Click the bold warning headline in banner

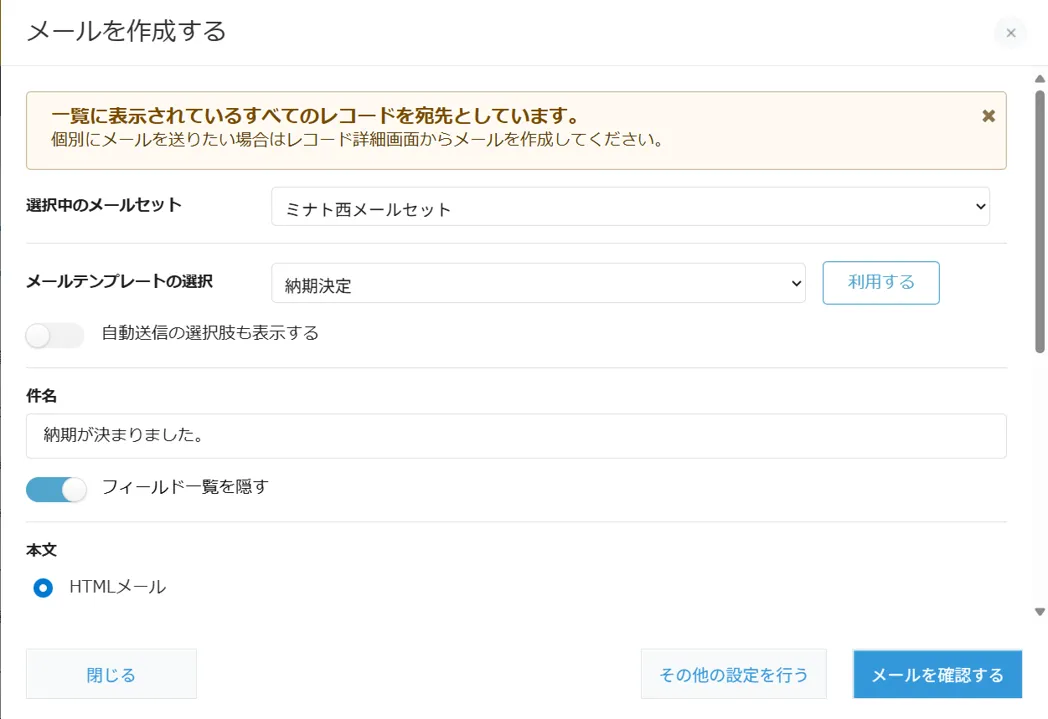point(315,116)
